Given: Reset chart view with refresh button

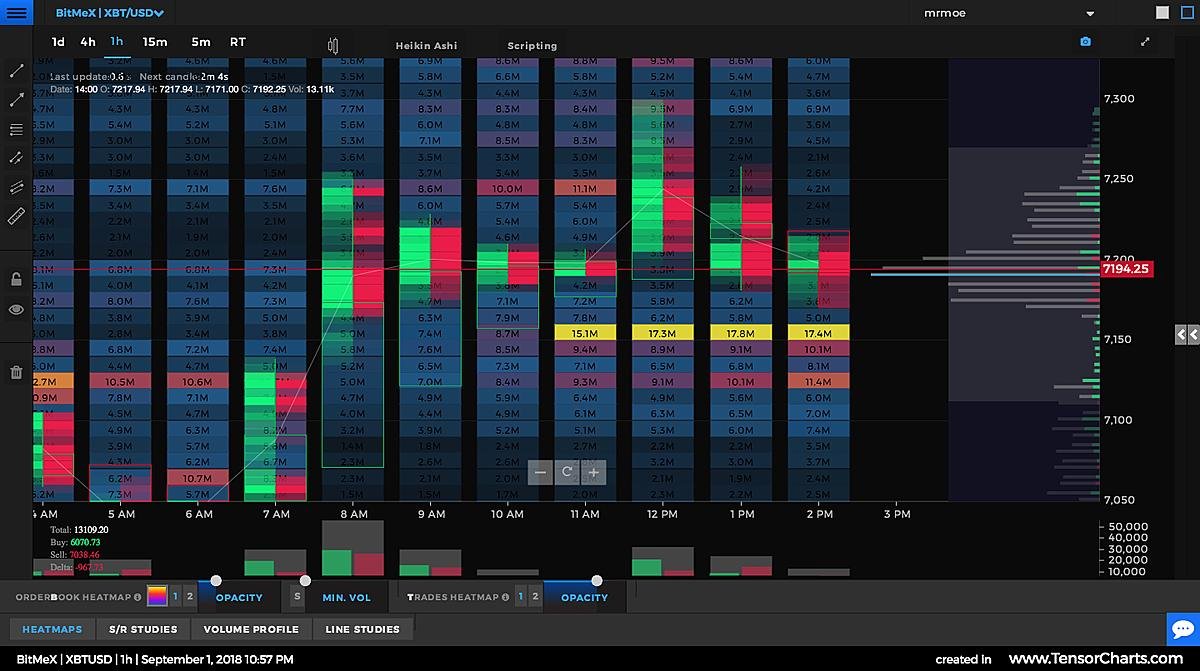Looking at the screenshot, I should [x=567, y=472].
